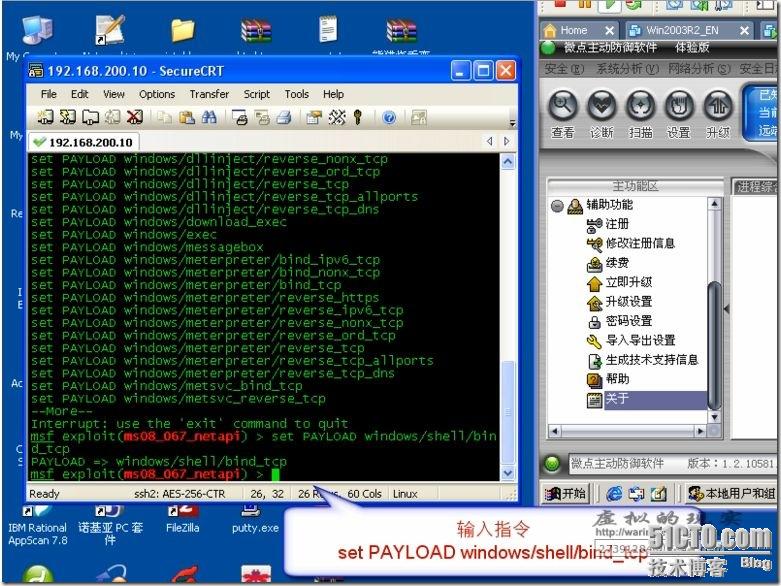Click the 本地用户和组 taskbar button

730,493
